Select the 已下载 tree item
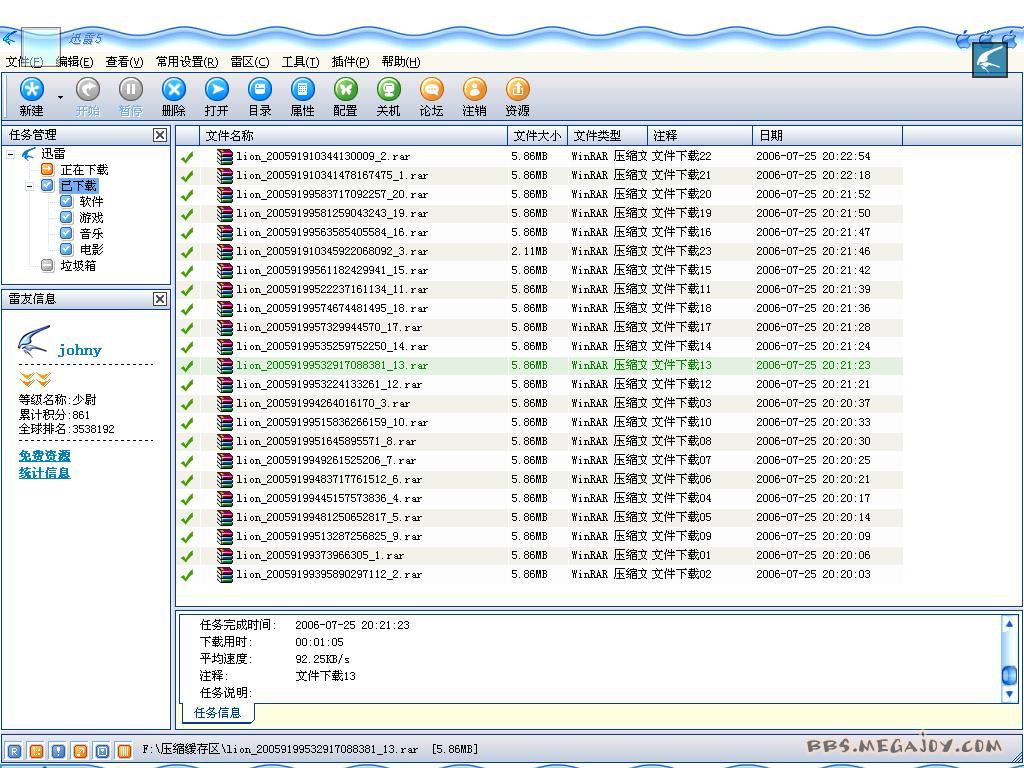Image resolution: width=1024 pixels, height=768 pixels. coord(78,186)
